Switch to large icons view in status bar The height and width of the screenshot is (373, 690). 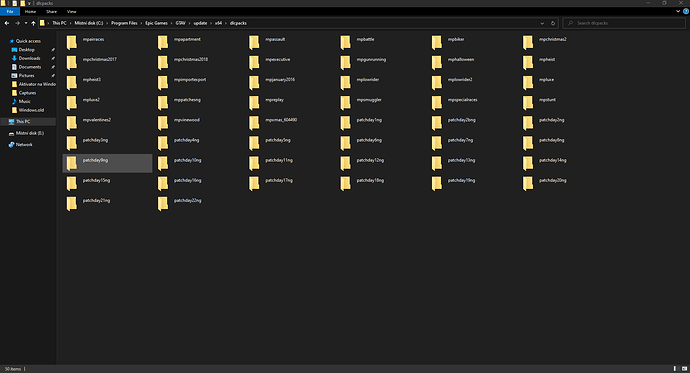tap(684, 369)
